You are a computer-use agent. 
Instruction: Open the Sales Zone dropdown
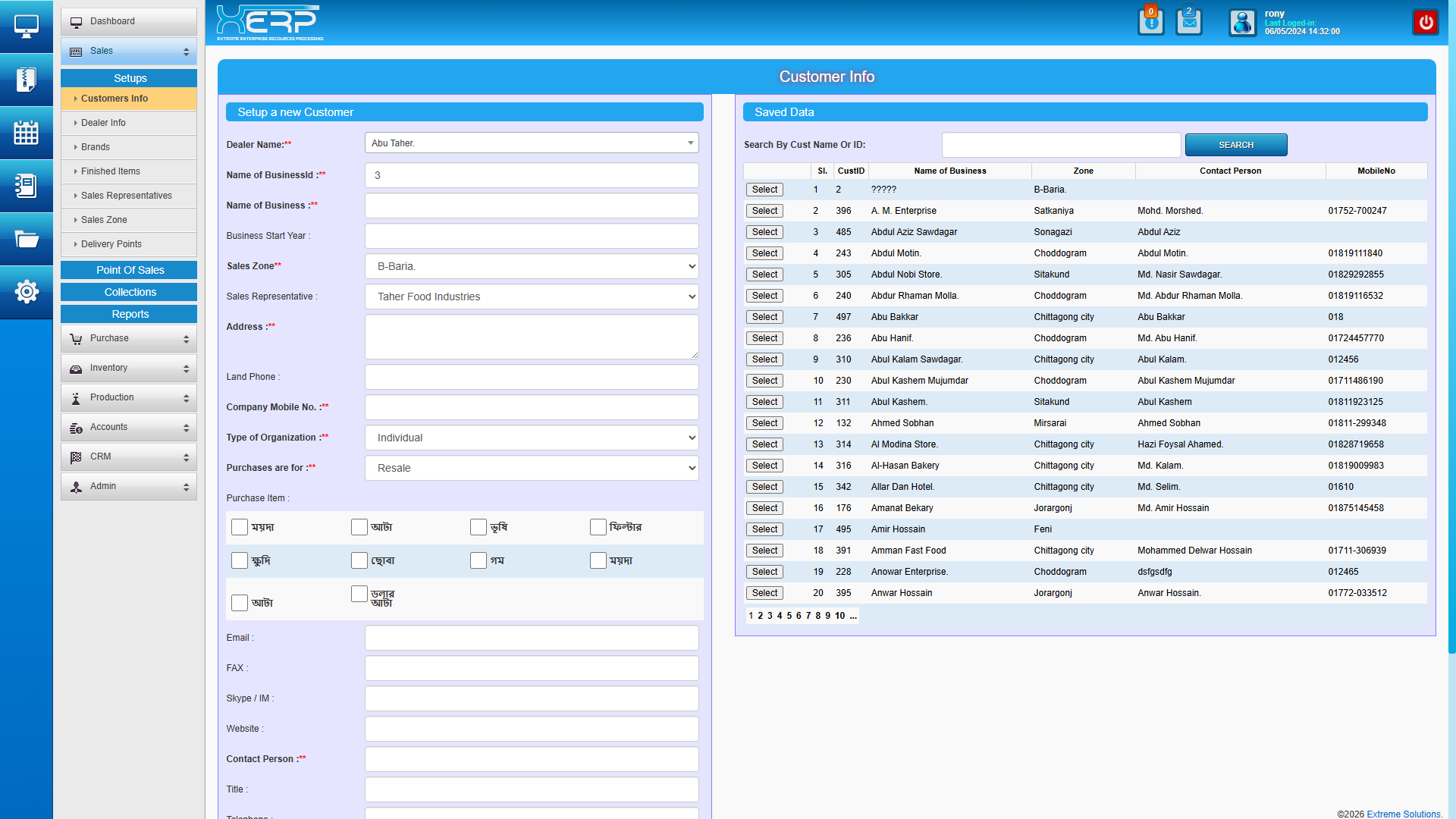pyautogui.click(x=532, y=266)
